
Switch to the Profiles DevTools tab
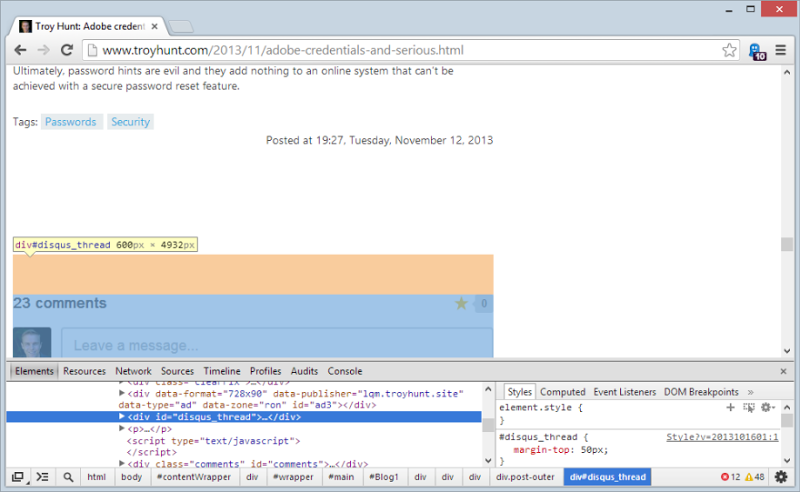265,371
